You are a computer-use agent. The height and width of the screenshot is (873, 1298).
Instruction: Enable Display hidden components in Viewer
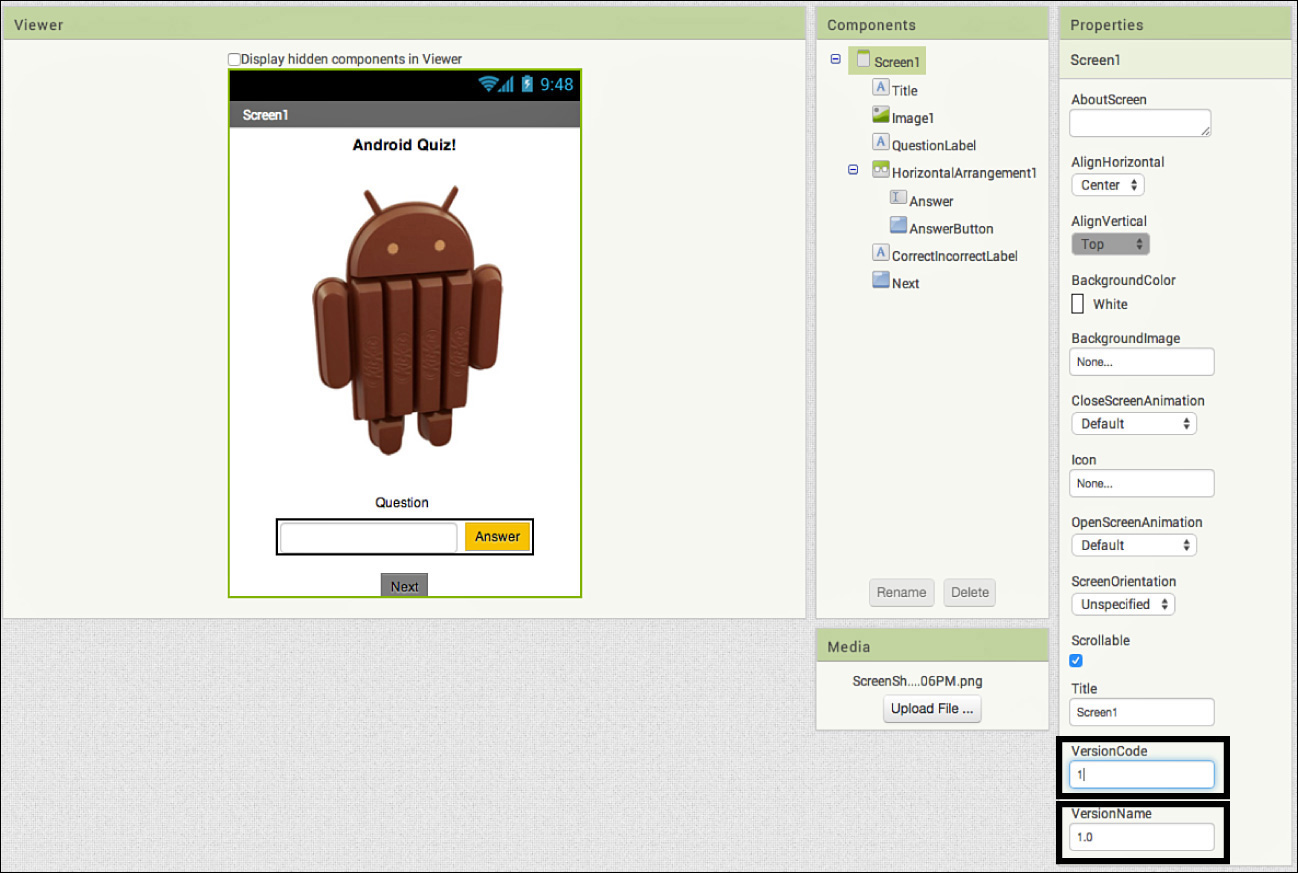click(234, 59)
